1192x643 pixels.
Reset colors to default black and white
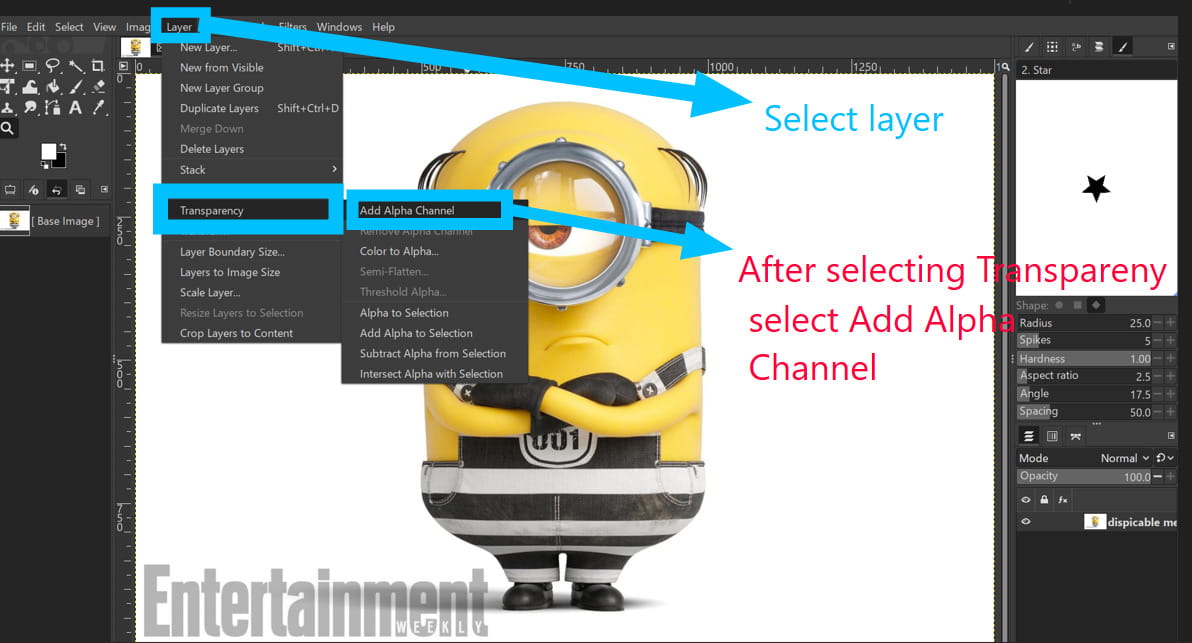tap(44, 164)
